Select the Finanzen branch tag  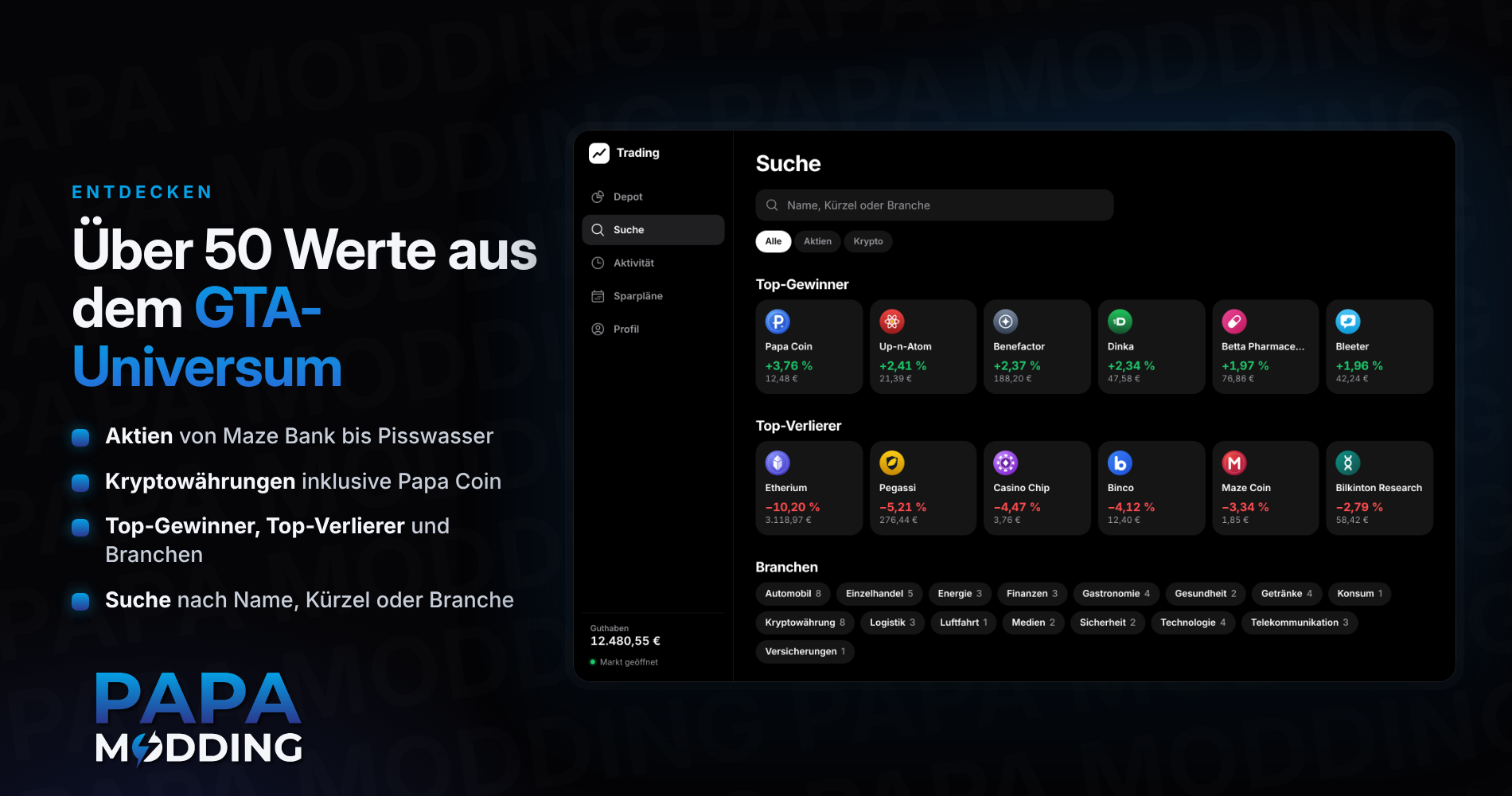coord(1032,594)
